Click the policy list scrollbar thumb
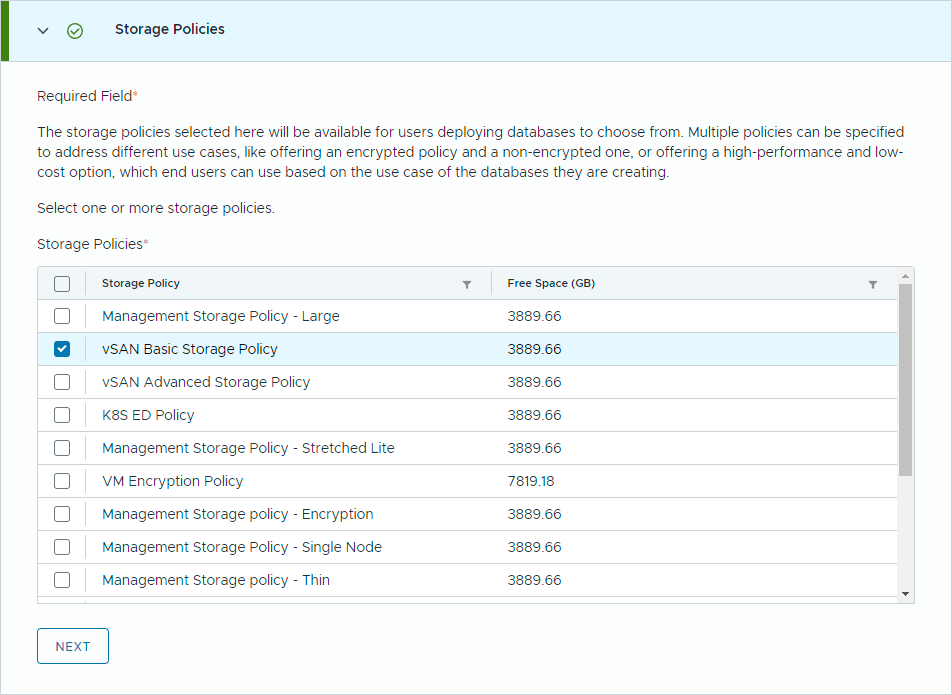952x695 pixels. 905,380
